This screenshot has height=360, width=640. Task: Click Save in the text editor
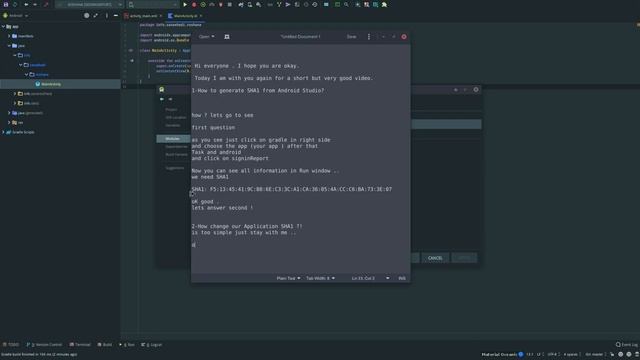(351, 37)
